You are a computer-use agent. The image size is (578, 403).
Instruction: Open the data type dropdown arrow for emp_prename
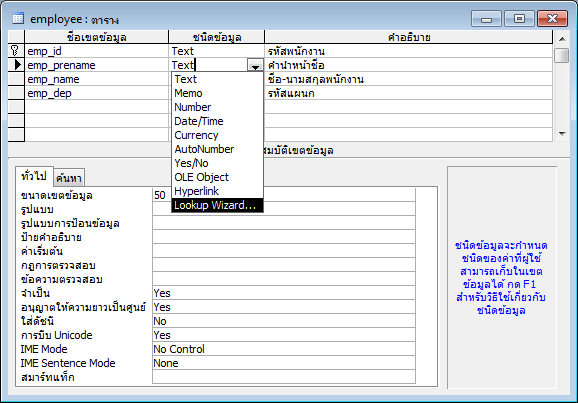(255, 65)
